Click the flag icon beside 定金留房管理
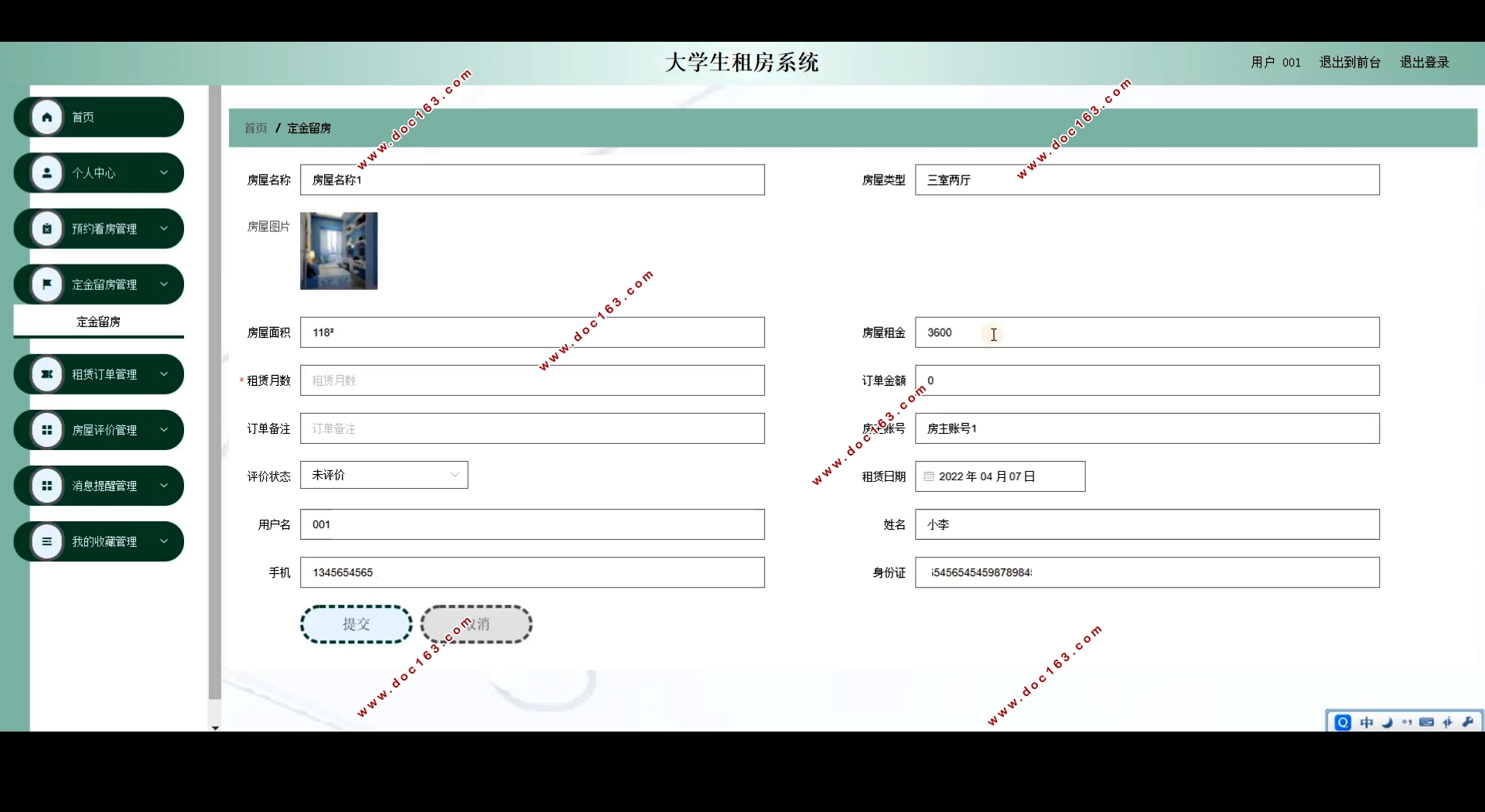Screen dimensions: 1485x812 point(47,285)
